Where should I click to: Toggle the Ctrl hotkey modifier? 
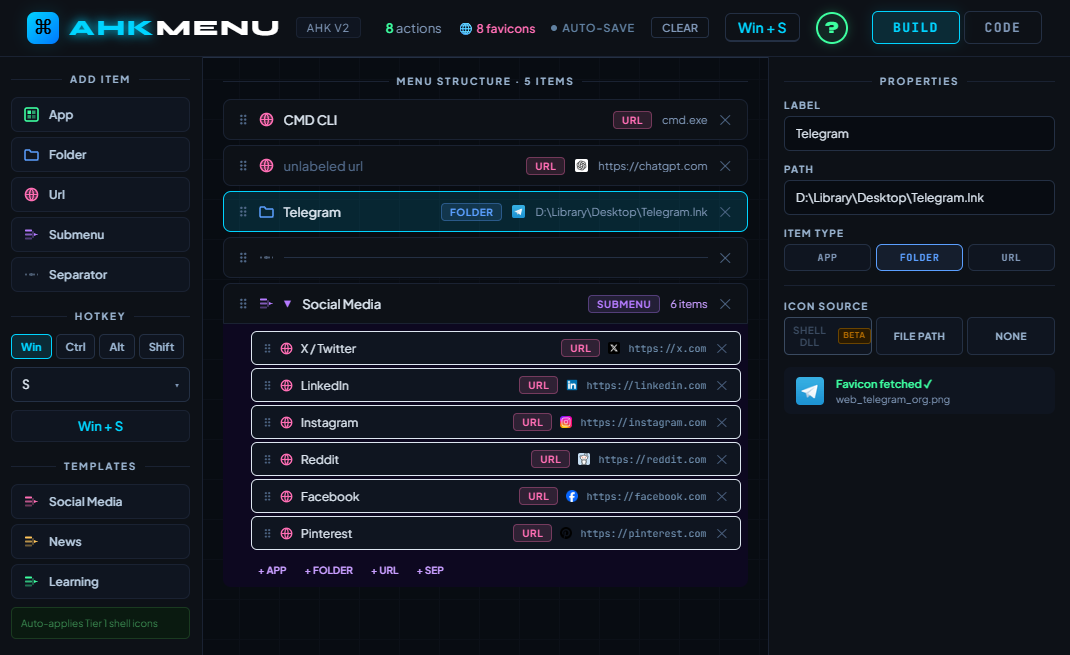[75, 347]
